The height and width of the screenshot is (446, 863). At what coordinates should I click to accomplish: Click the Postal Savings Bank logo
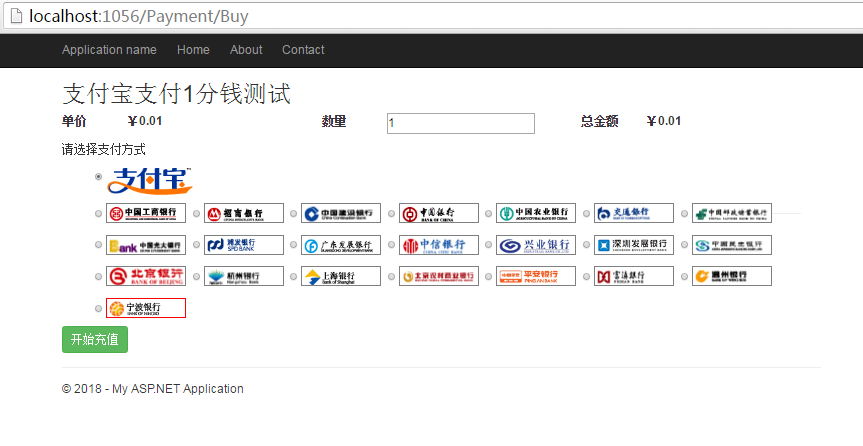pyautogui.click(x=731, y=213)
